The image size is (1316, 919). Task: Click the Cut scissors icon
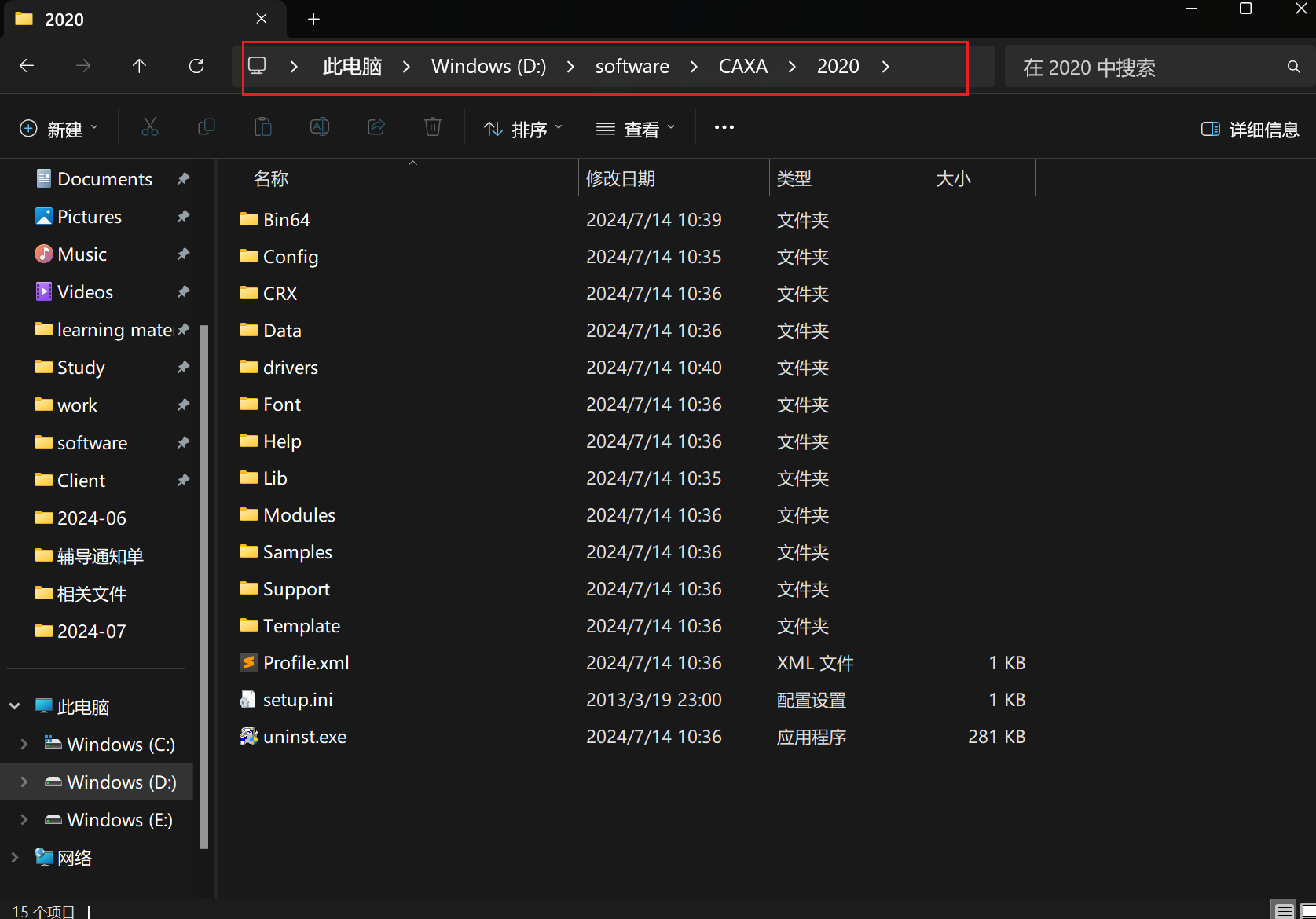tap(150, 127)
